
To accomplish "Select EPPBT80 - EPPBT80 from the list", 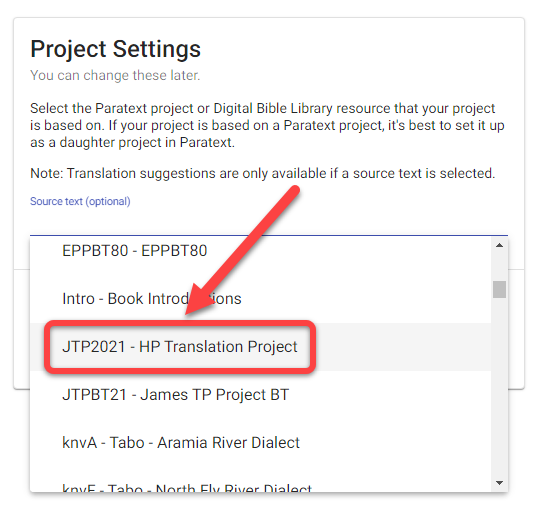I will click(260, 250).
